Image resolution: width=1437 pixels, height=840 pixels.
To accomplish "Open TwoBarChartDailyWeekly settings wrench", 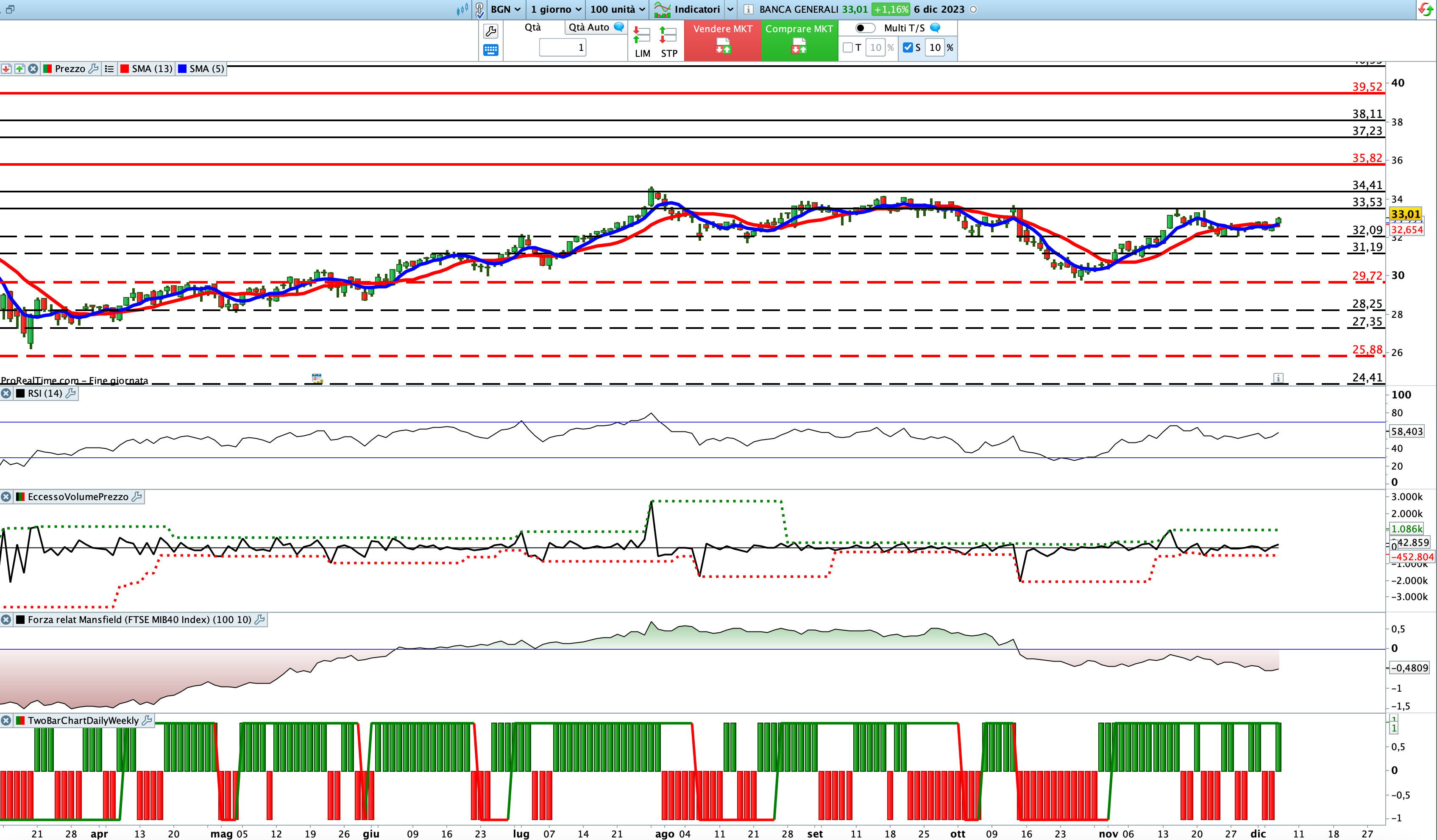I will [147, 720].
